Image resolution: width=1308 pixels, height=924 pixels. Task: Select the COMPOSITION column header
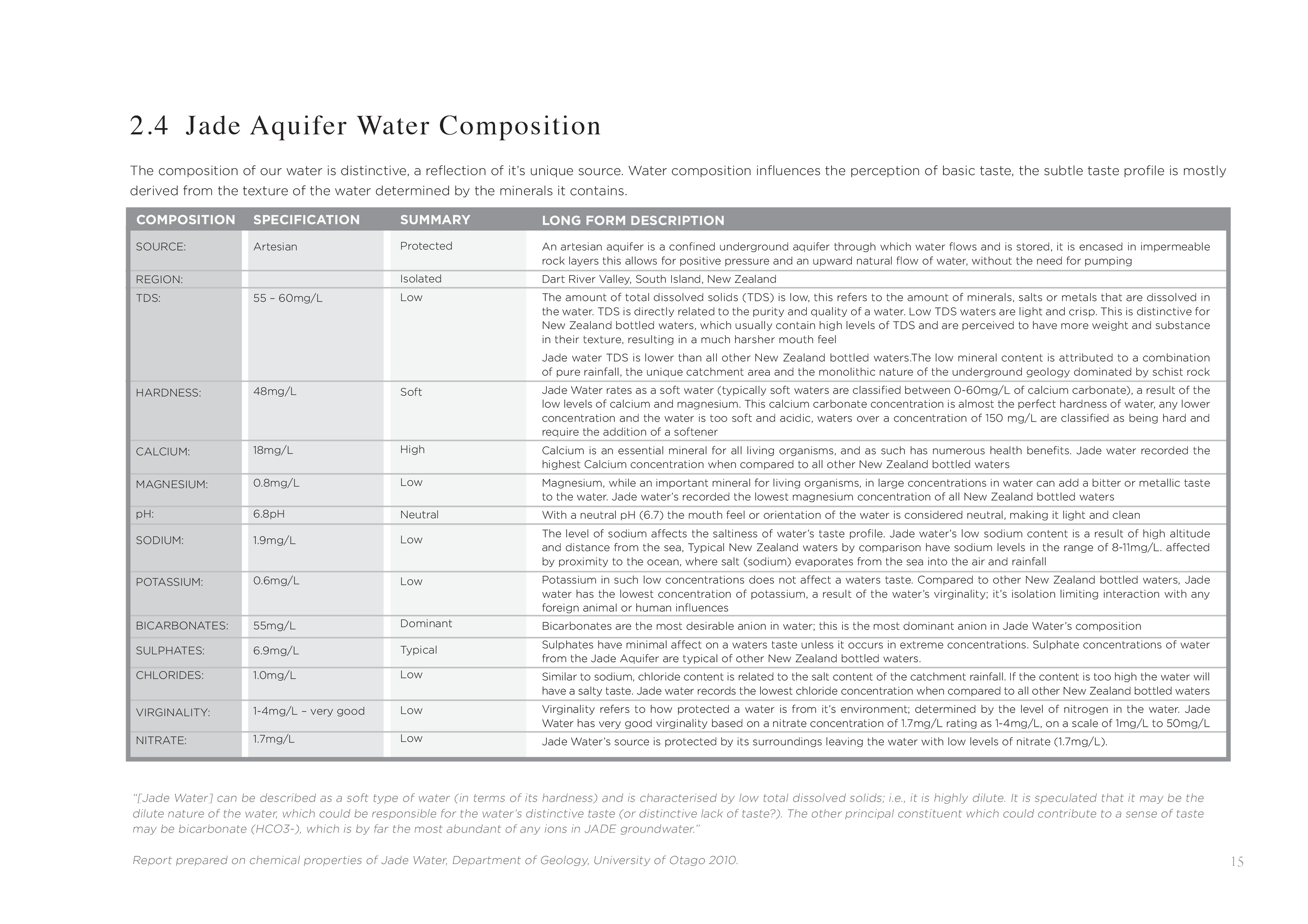(x=186, y=220)
